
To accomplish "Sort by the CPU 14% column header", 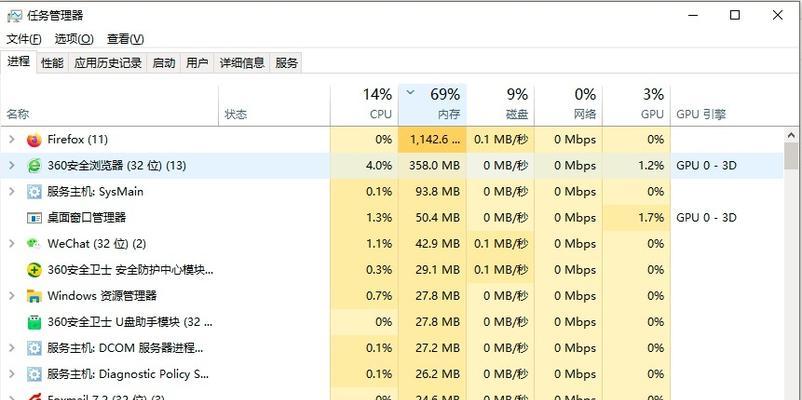I will [364, 105].
